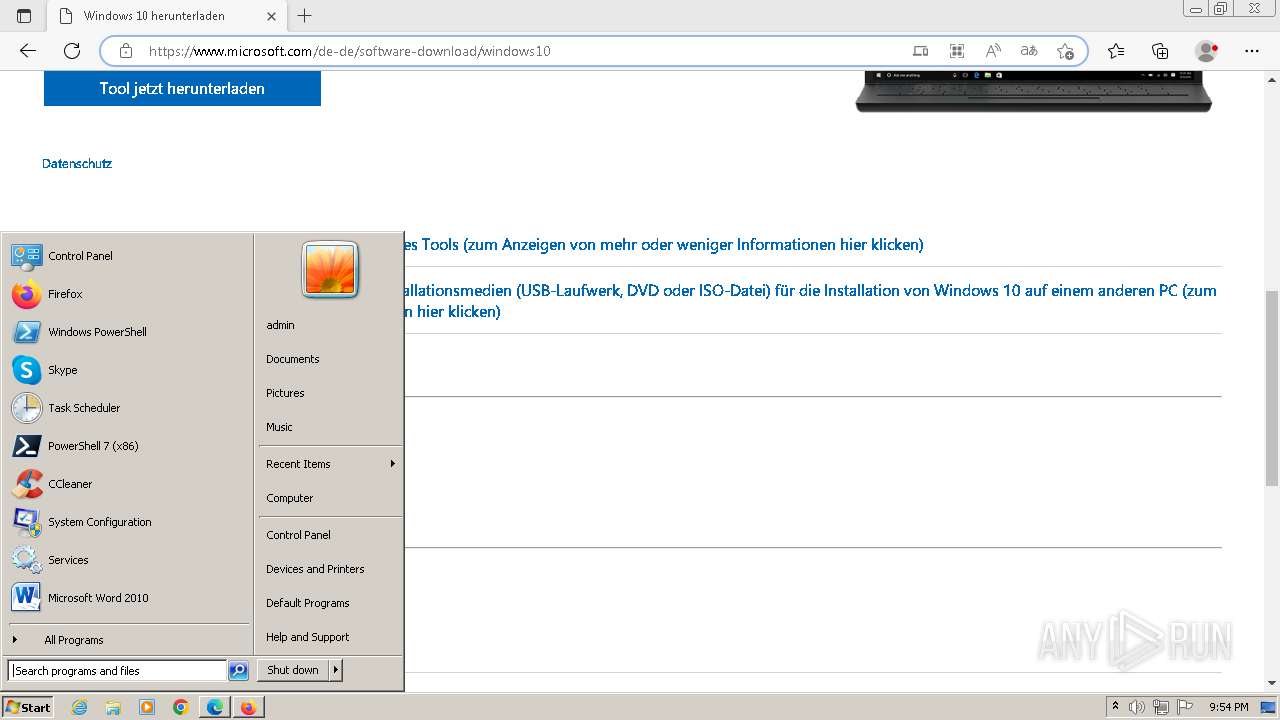Open Internet Explorer from taskbar
This screenshot has width=1280, height=720.
click(79, 707)
